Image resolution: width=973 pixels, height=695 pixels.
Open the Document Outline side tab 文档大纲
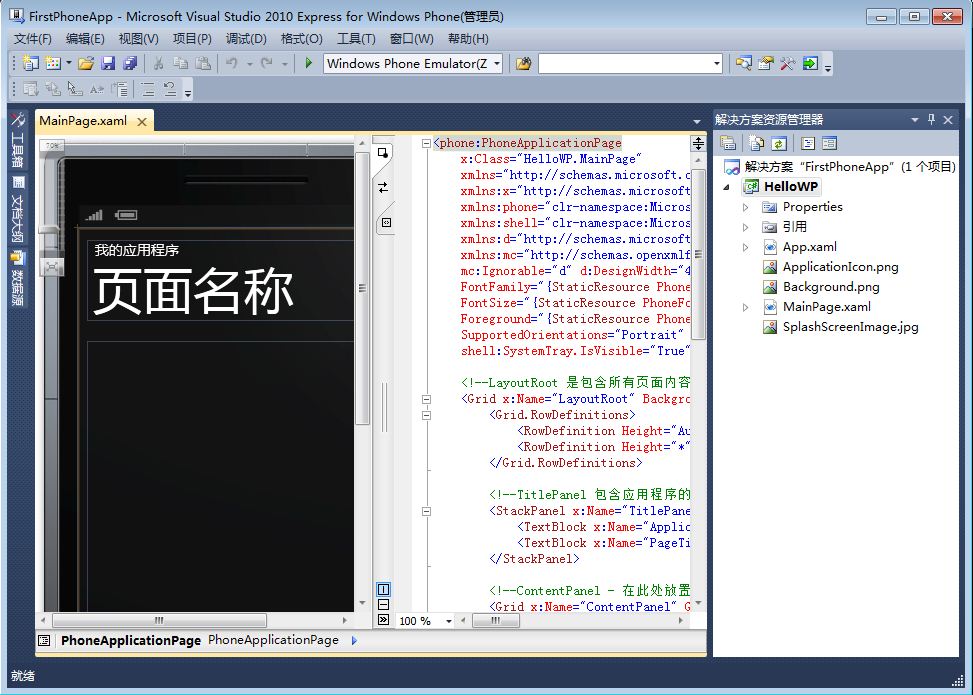coord(17,209)
